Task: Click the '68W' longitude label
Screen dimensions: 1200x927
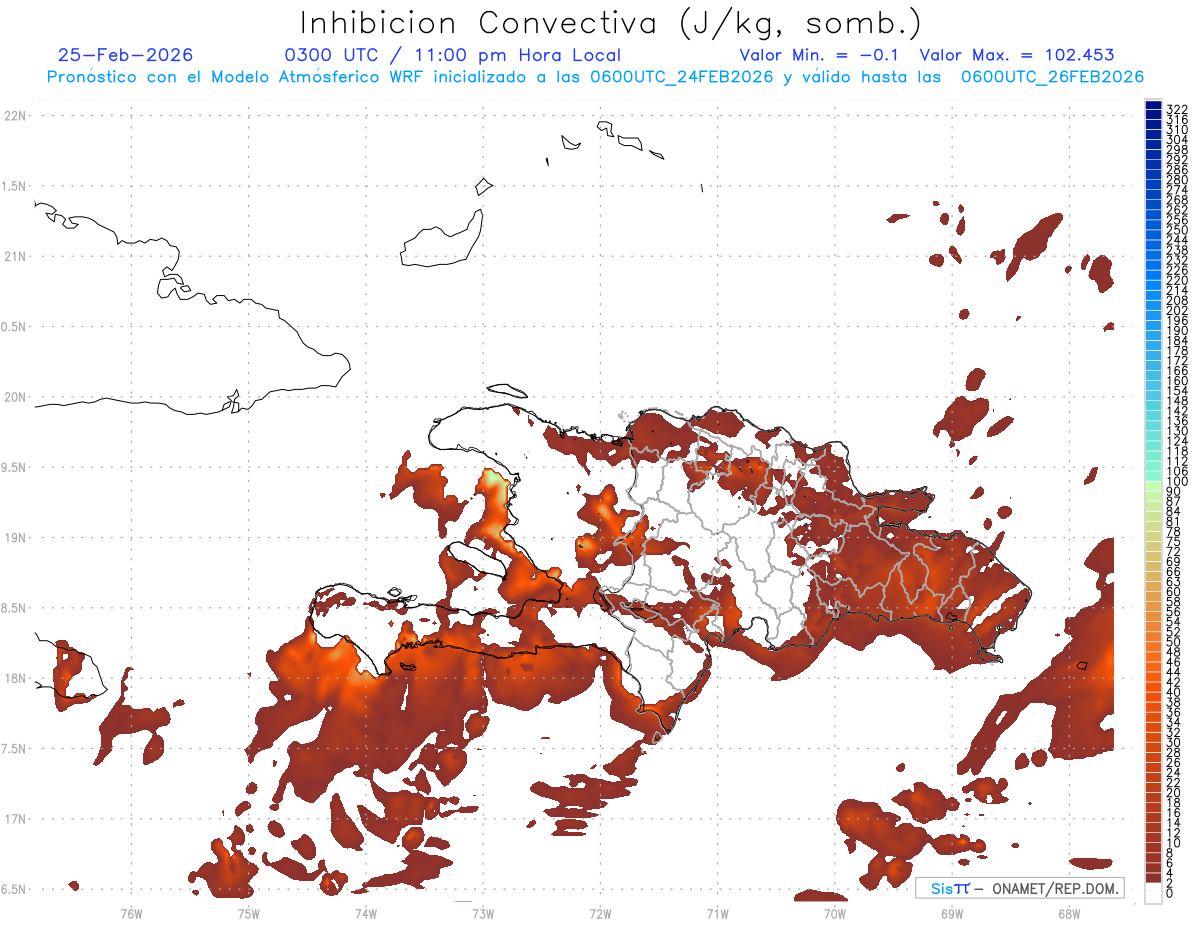Action: click(1068, 913)
